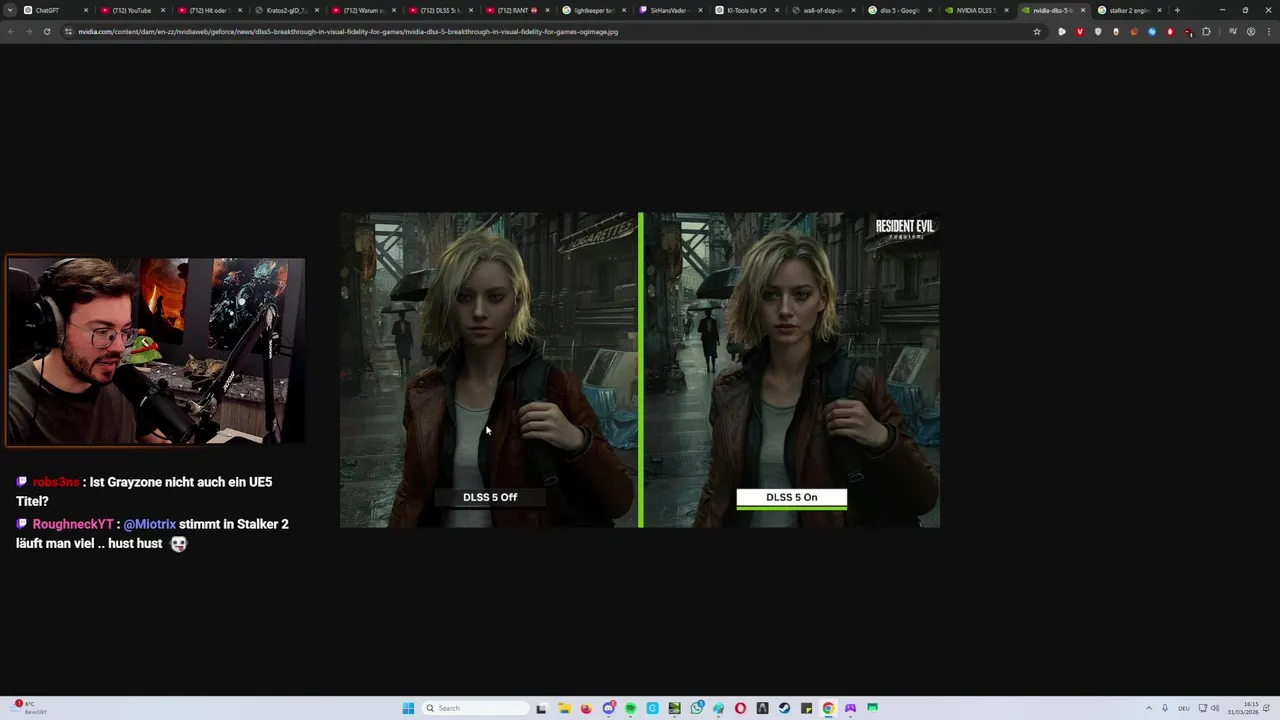Open Google Chrome from the taskbar

(828, 708)
